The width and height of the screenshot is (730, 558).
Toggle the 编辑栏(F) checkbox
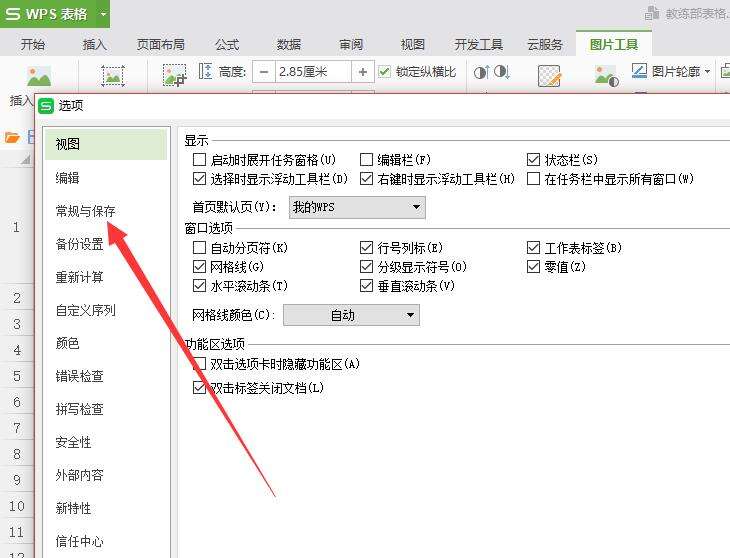[x=366, y=160]
